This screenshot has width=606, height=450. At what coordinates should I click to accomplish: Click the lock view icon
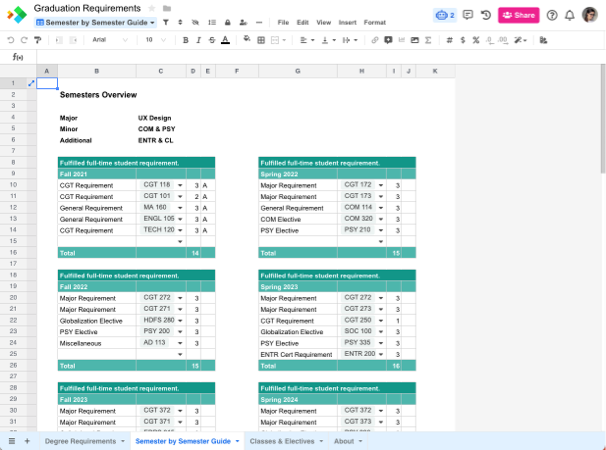coord(228,22)
